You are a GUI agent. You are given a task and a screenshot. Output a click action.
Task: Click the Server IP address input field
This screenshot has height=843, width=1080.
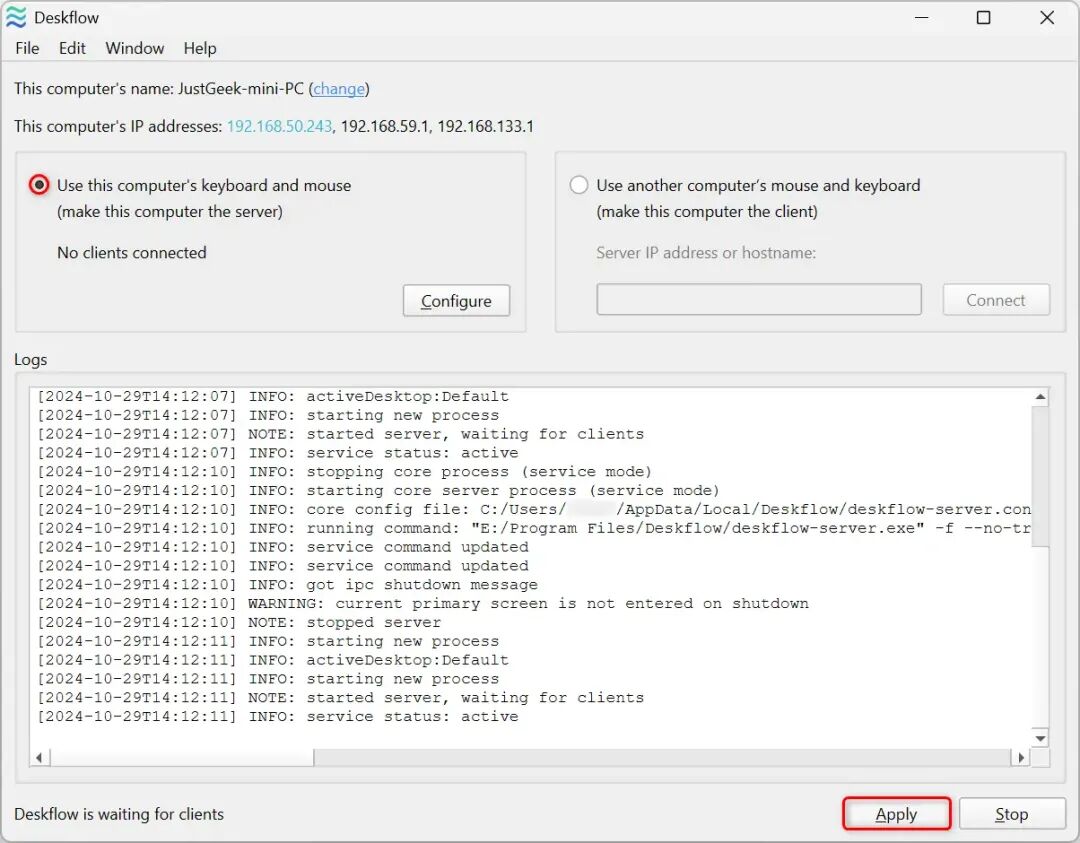(x=758, y=300)
